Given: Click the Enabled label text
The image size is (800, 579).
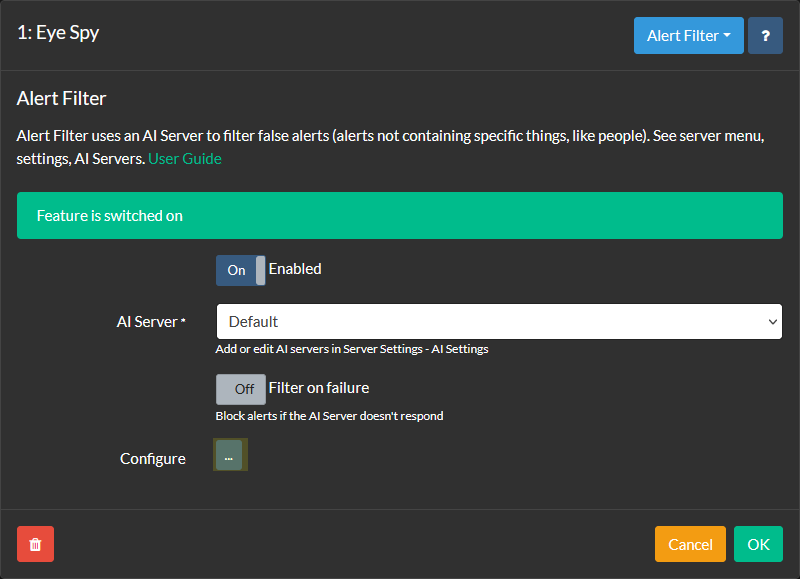Looking at the screenshot, I should coord(295,269).
